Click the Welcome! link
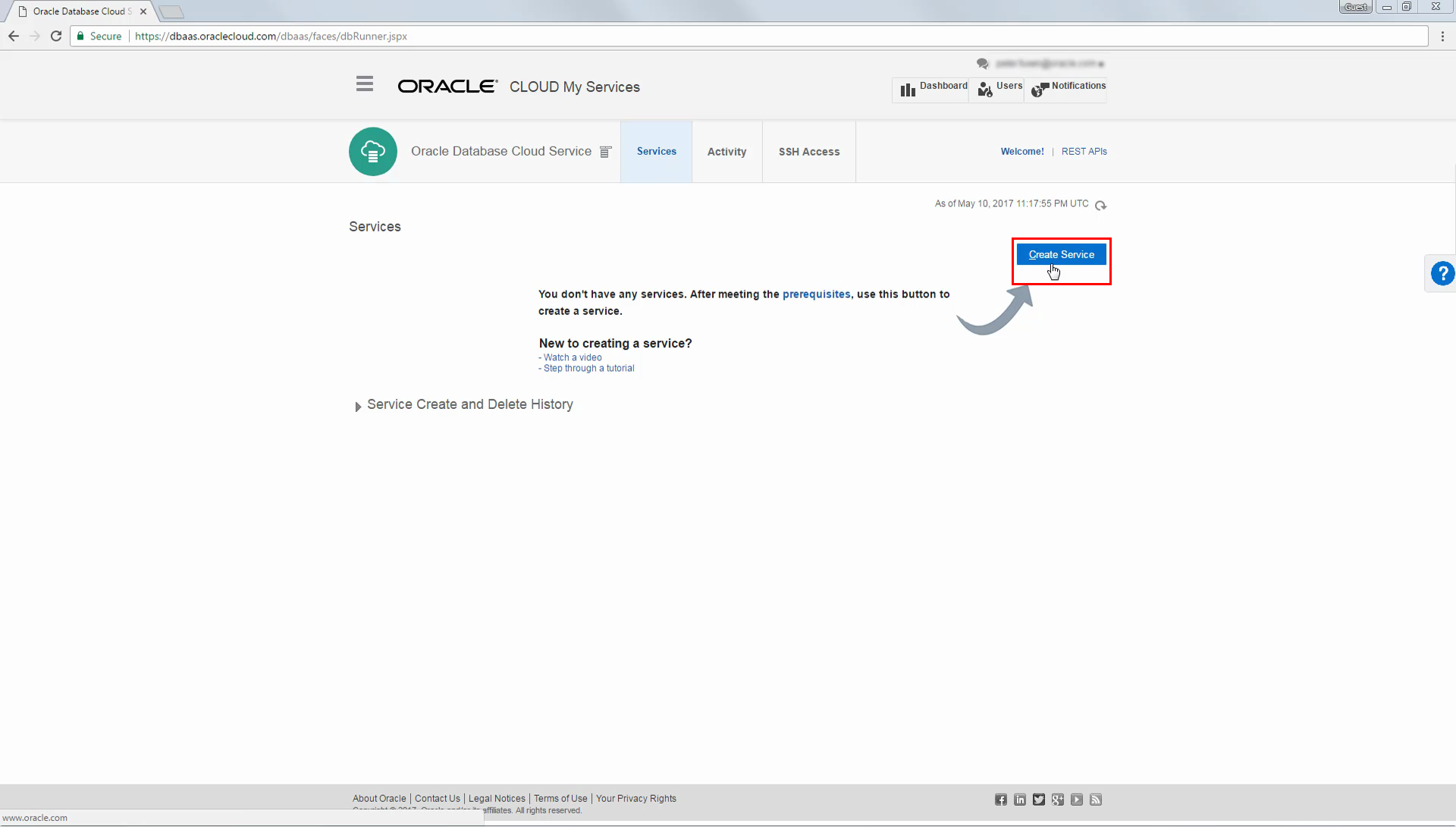Viewport: 1456px width, 827px height. pyautogui.click(x=1022, y=152)
